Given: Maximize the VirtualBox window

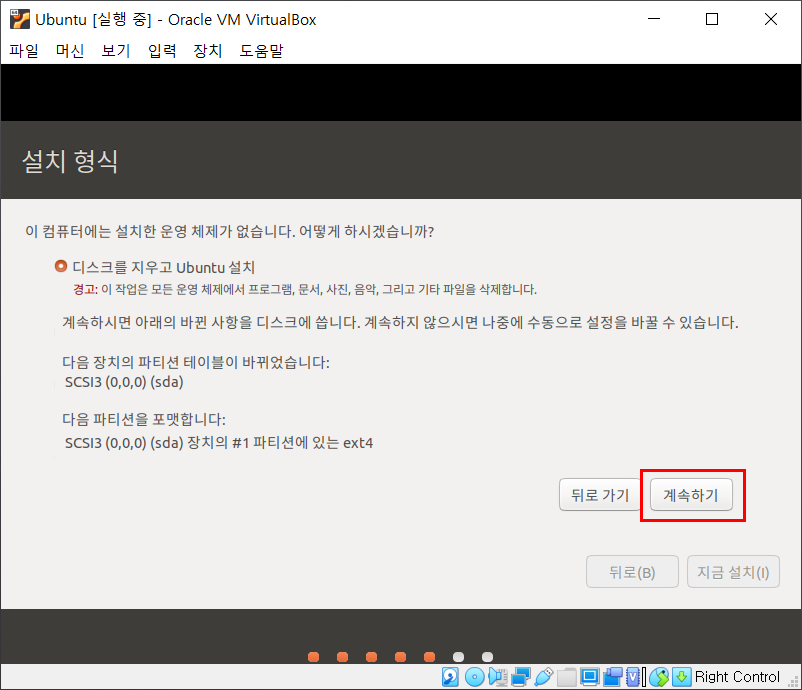Looking at the screenshot, I should (x=712, y=19).
